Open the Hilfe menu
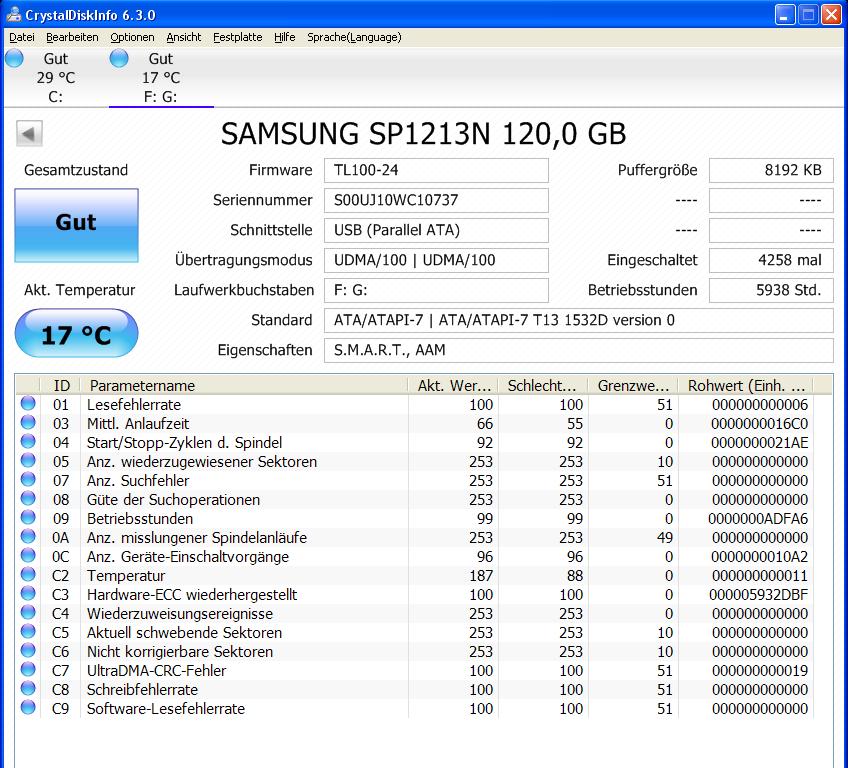848x768 pixels. (284, 37)
